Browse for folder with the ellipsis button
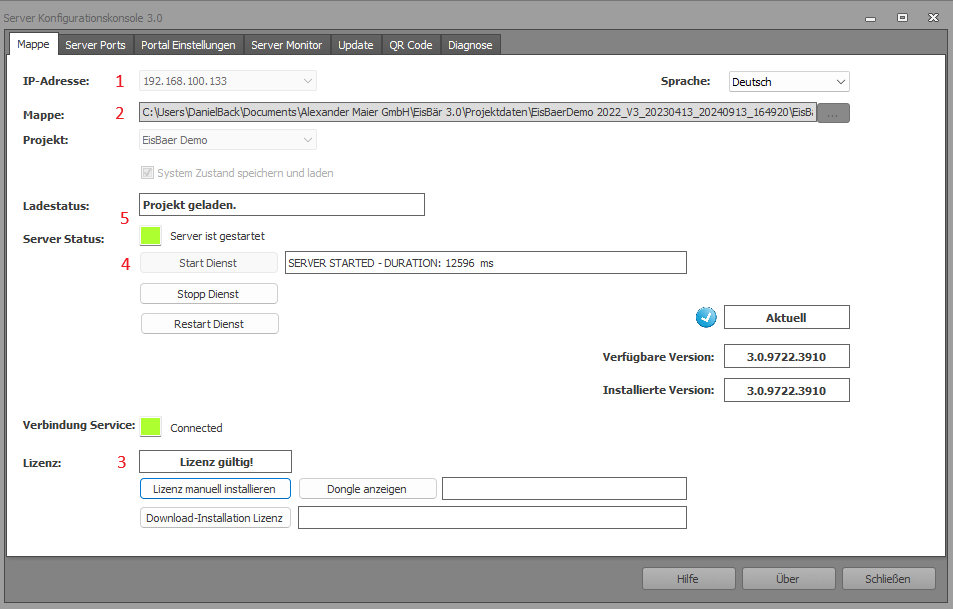The height and width of the screenshot is (609, 953). coord(833,113)
